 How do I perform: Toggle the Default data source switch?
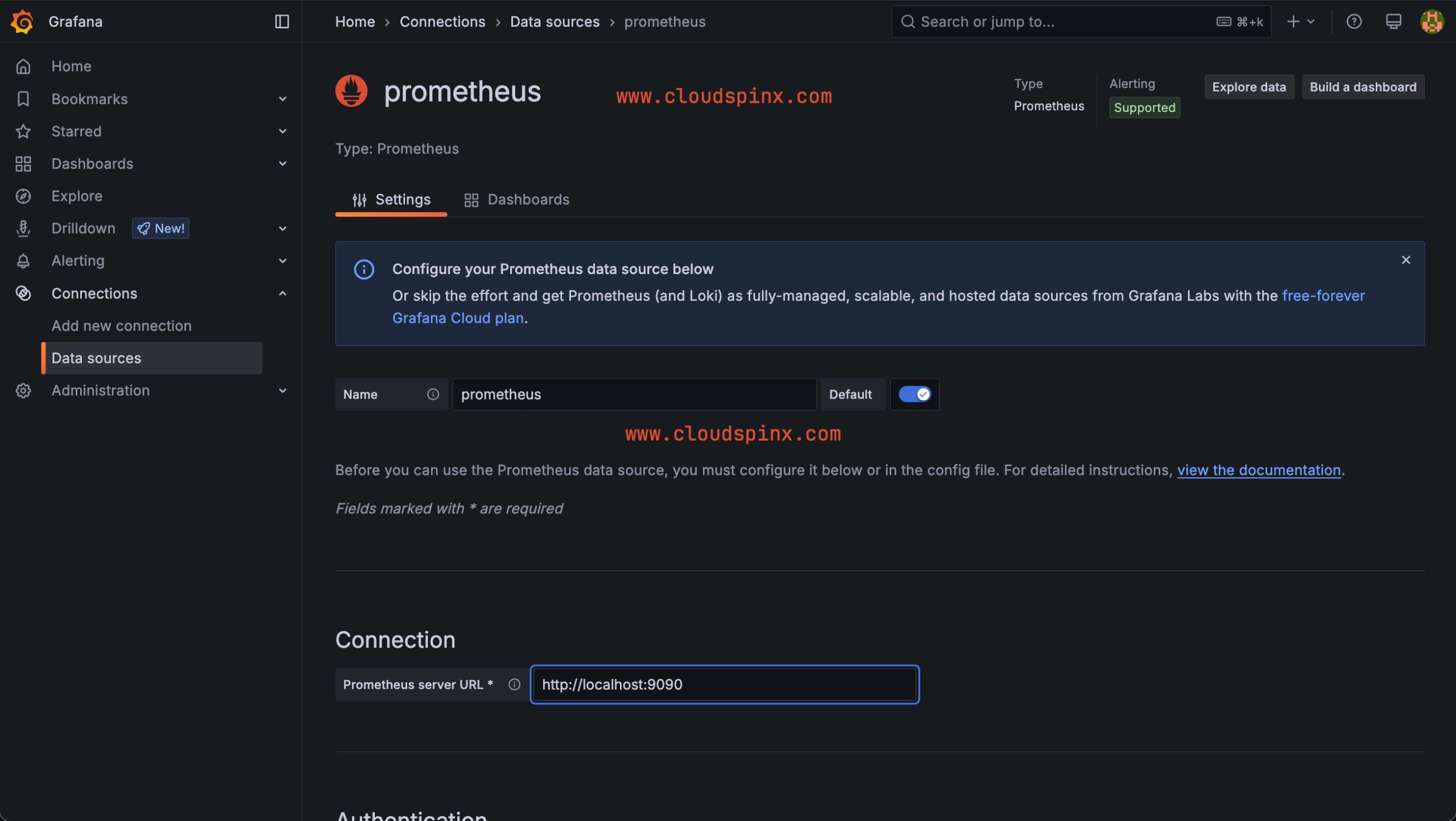[x=914, y=394]
